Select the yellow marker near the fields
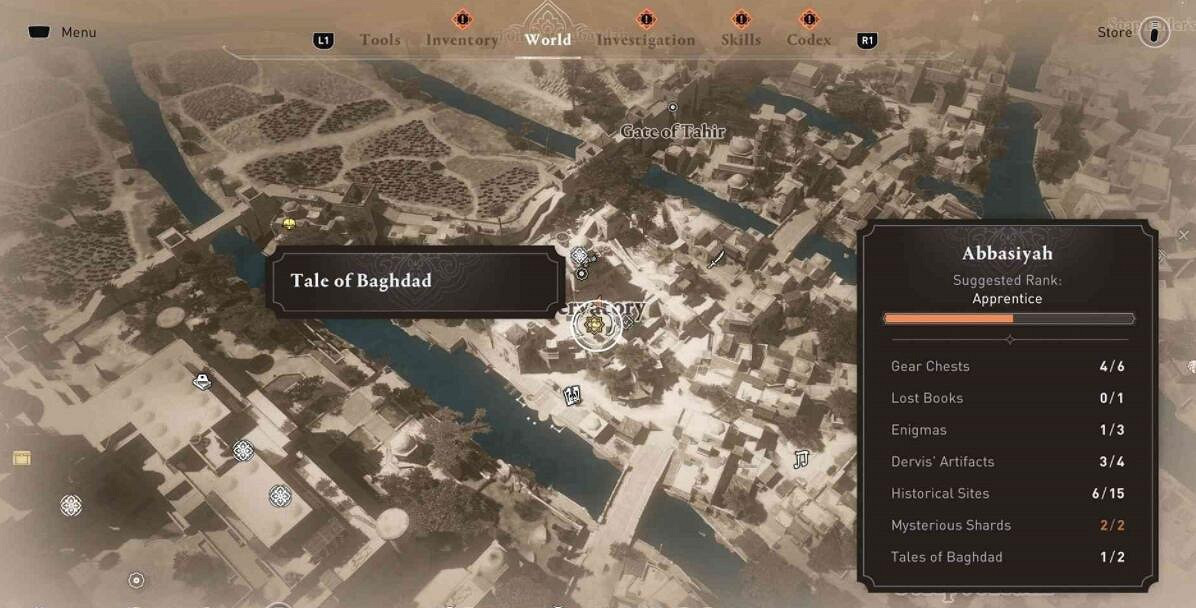The image size is (1196, 608). pos(288,224)
